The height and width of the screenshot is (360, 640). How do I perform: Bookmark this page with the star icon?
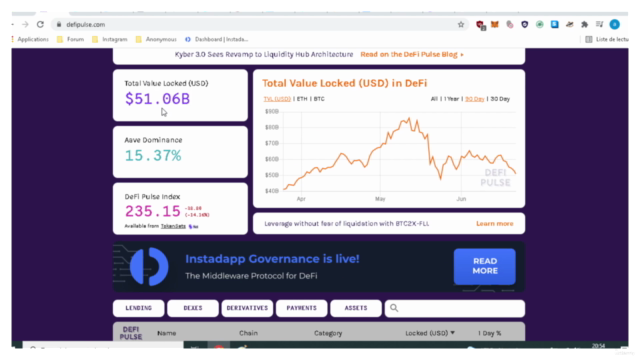[461, 24]
